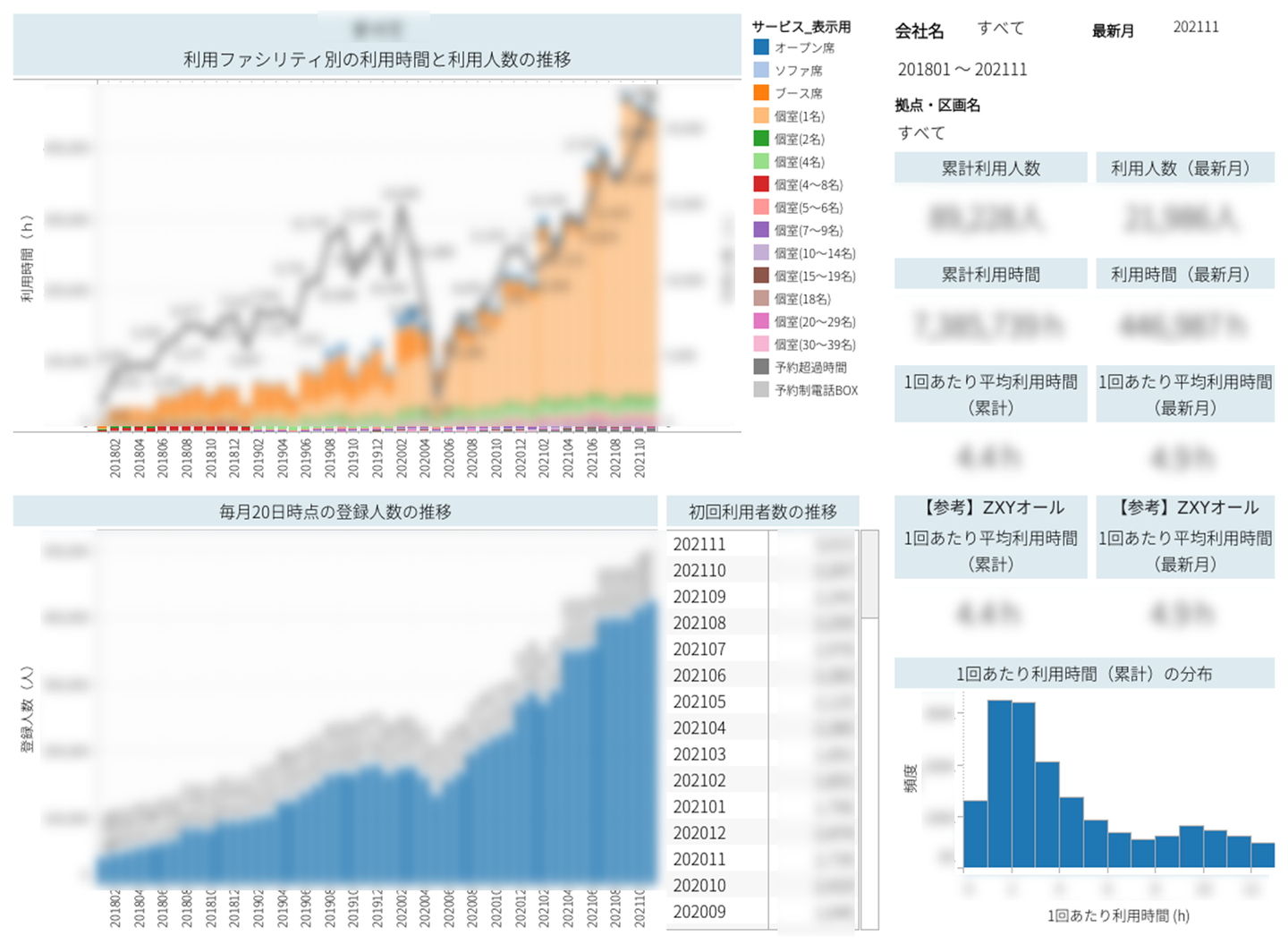The width and height of the screenshot is (1288, 944).
Task: Click the オープン席 legend color swatch
Action: click(761, 47)
